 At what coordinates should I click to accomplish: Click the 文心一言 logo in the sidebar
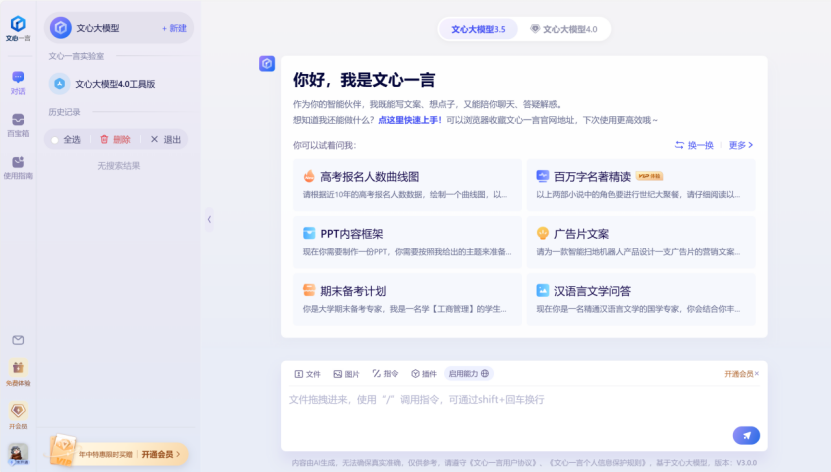pyautogui.click(x=18, y=28)
